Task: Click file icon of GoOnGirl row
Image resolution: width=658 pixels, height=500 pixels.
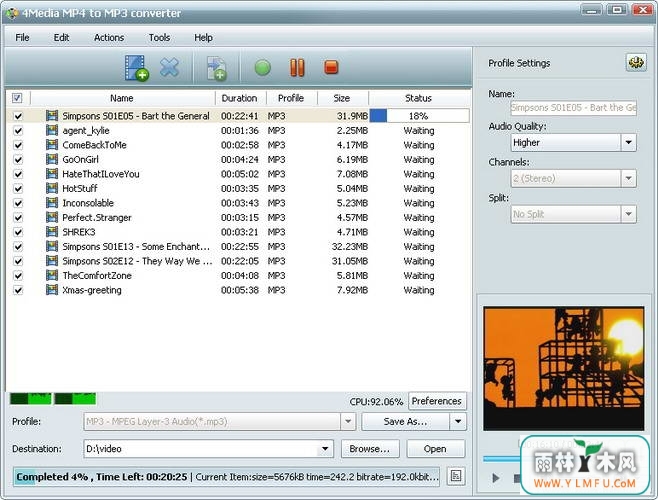Action: (x=52, y=159)
